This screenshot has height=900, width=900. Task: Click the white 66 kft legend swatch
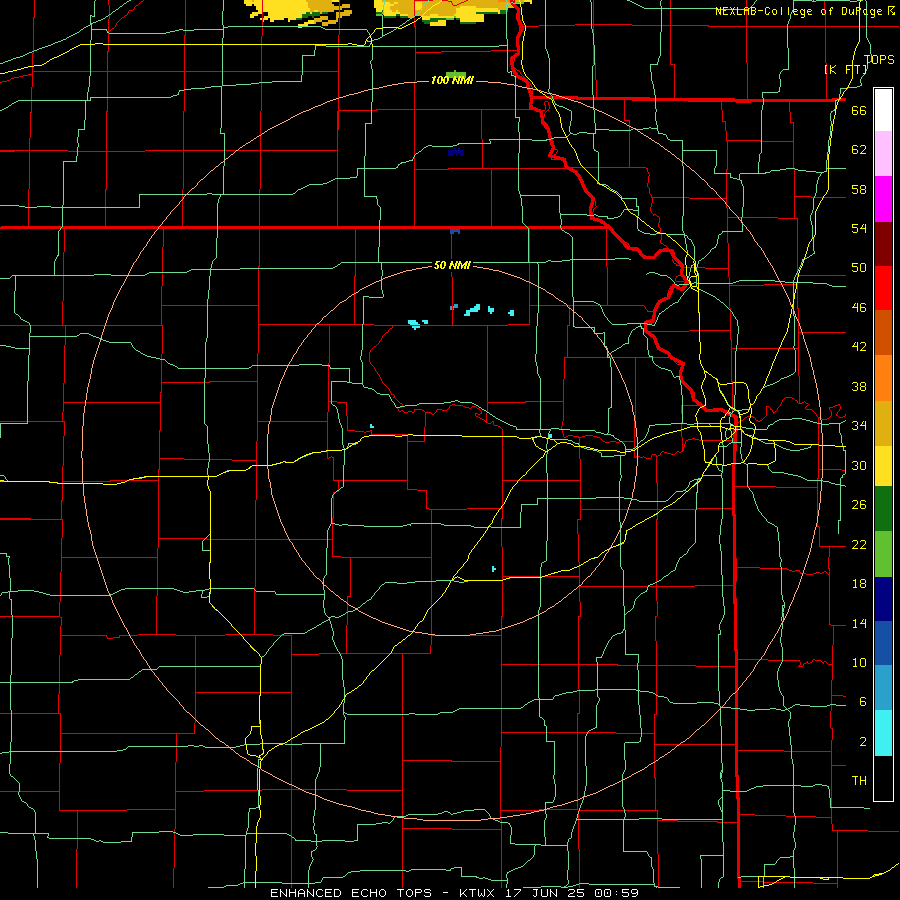pyautogui.click(x=883, y=110)
